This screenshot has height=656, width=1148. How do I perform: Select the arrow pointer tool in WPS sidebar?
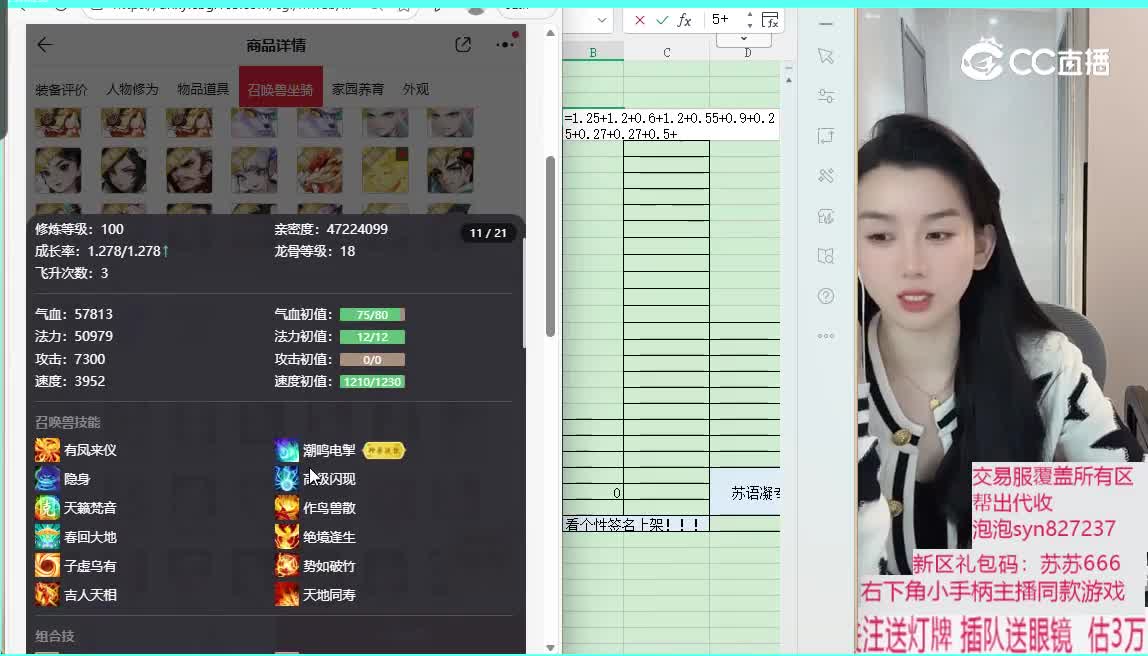(826, 56)
